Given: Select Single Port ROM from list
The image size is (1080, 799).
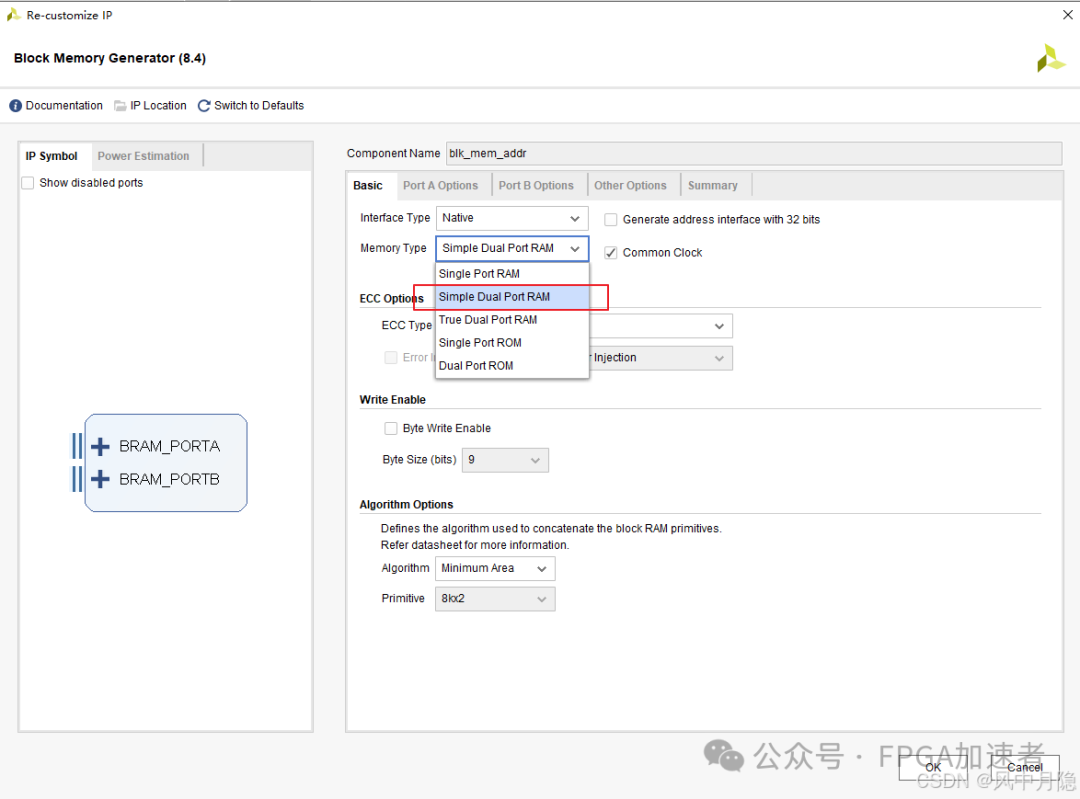Looking at the screenshot, I should click(480, 343).
